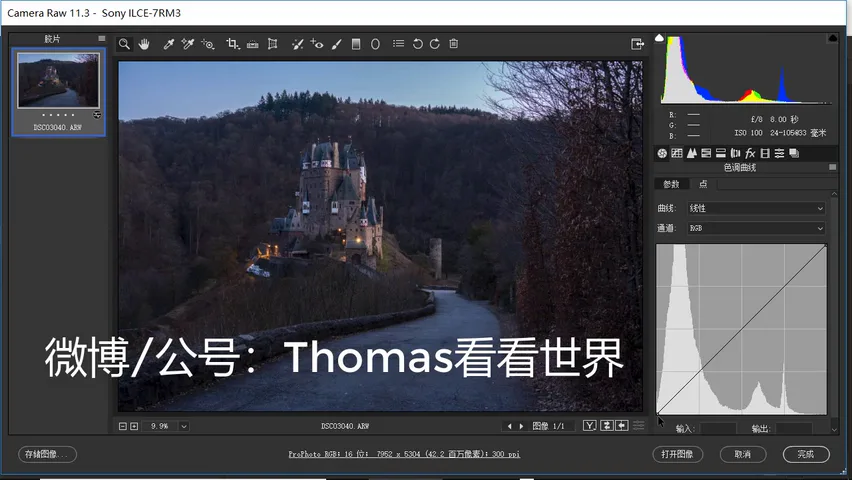Select the Targeted Adjustment tool
This screenshot has height=480, width=852.
(208, 44)
